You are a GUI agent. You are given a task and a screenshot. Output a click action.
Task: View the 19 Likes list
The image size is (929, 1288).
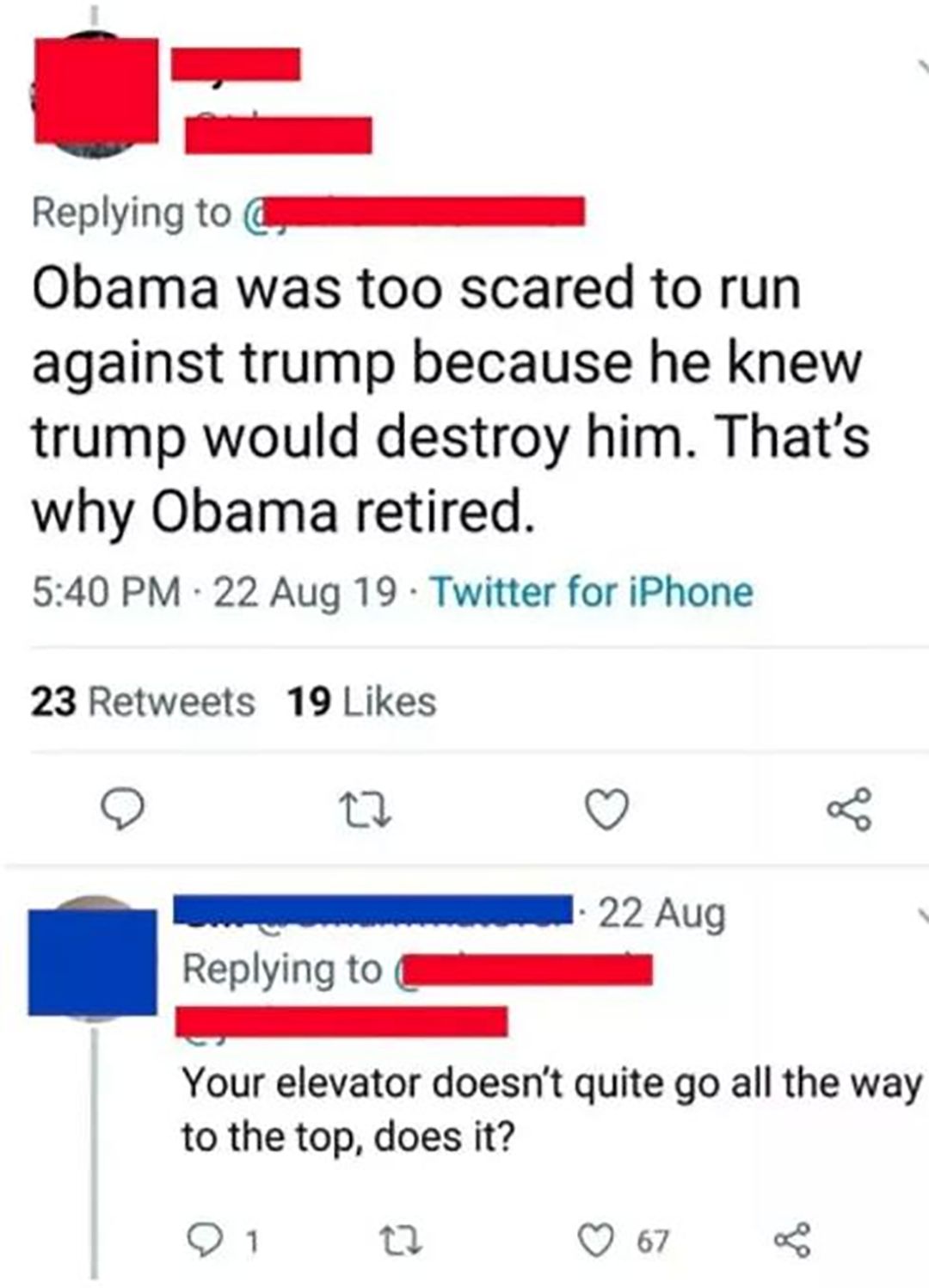tap(362, 701)
